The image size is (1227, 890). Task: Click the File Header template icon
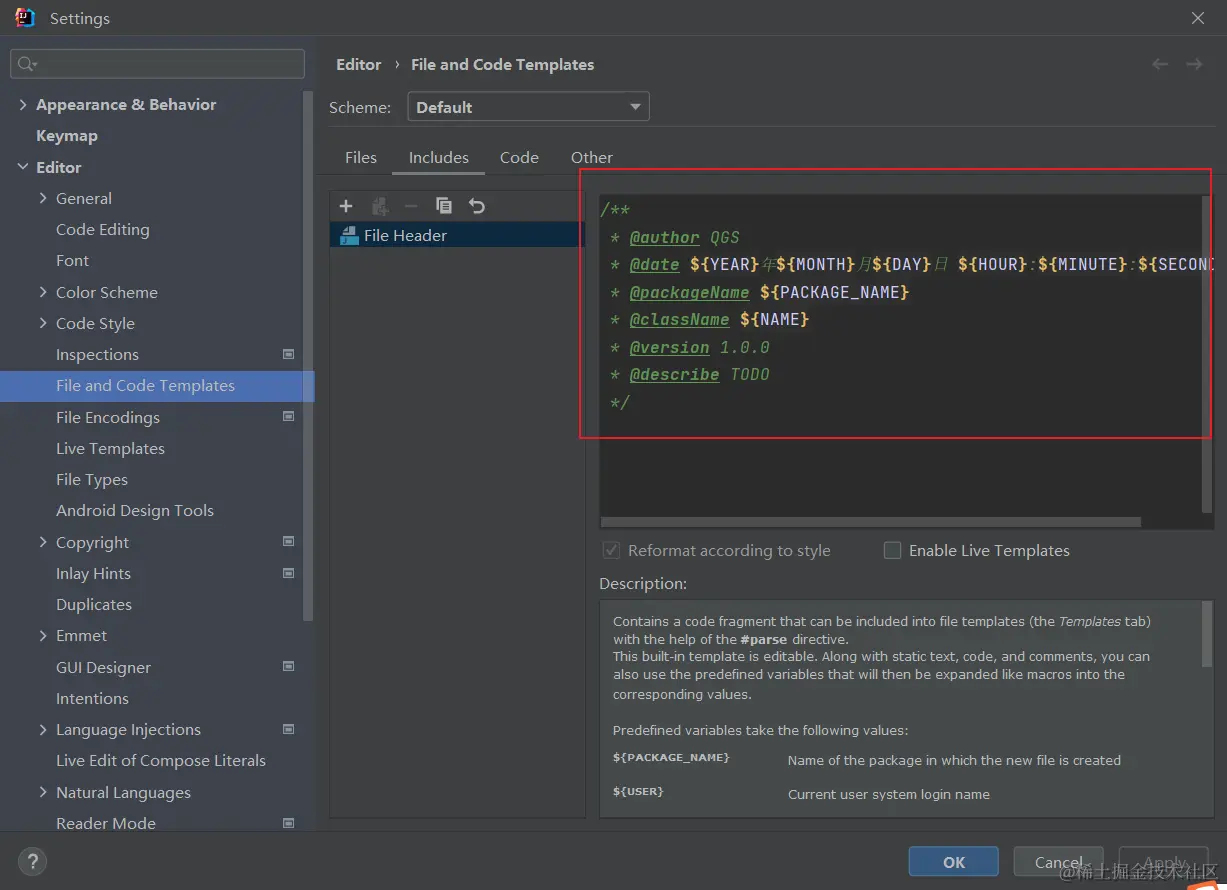click(x=349, y=236)
